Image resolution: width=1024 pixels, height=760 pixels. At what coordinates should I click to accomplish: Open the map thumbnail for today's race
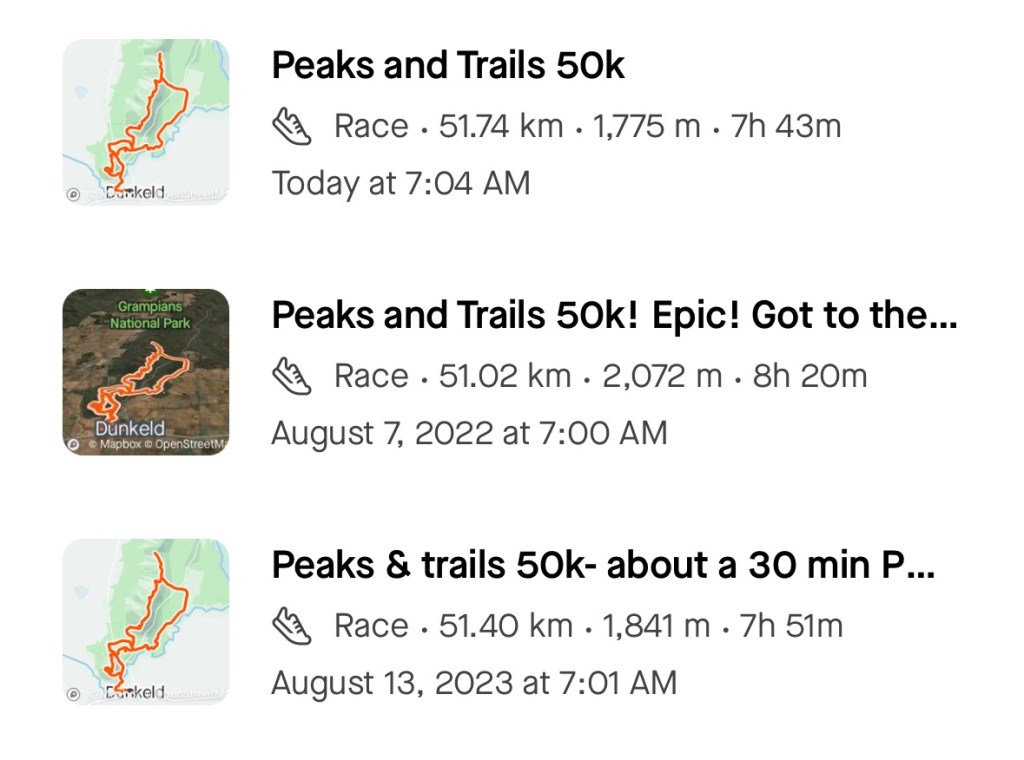pos(146,121)
